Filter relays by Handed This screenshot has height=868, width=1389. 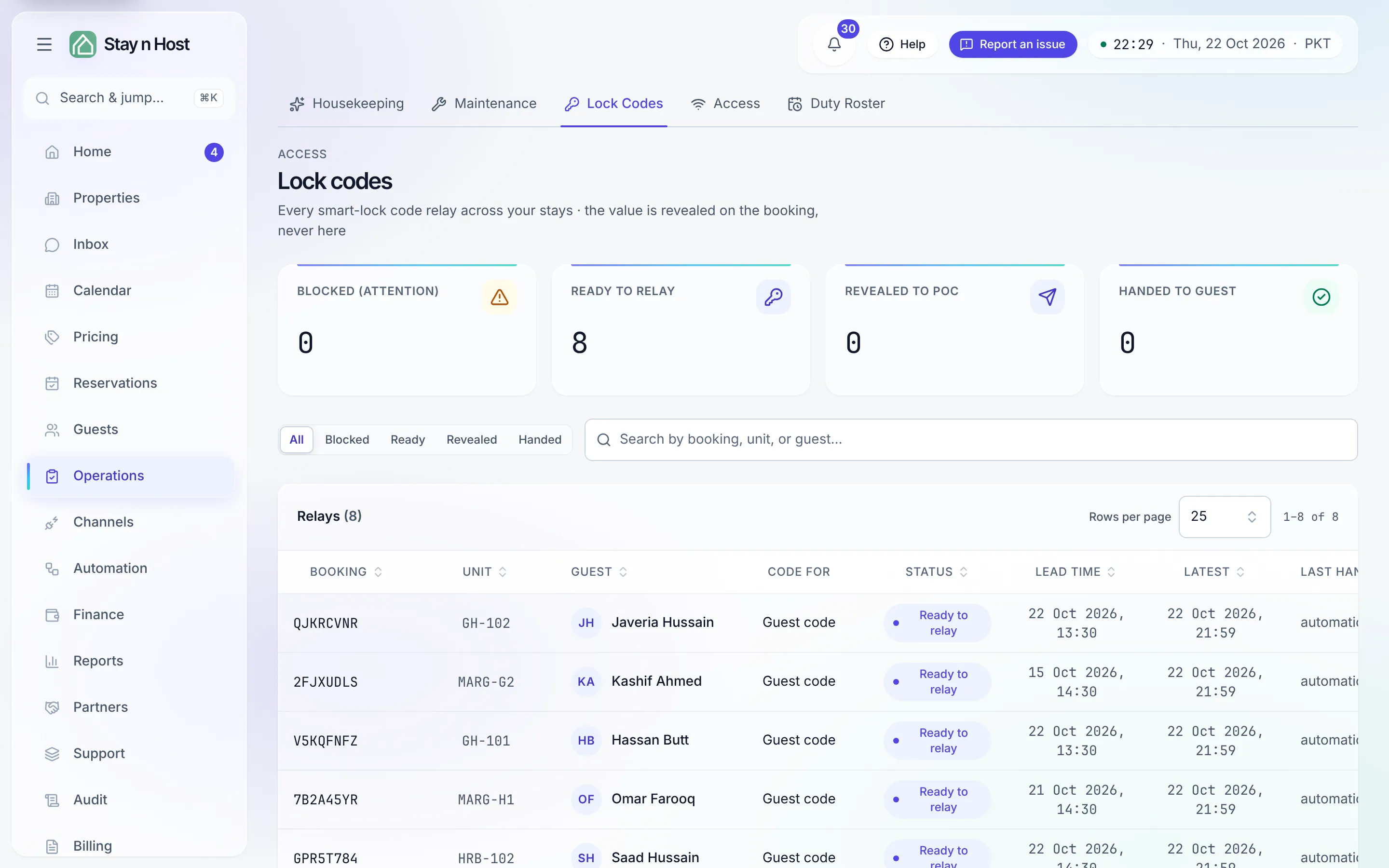[540, 440]
